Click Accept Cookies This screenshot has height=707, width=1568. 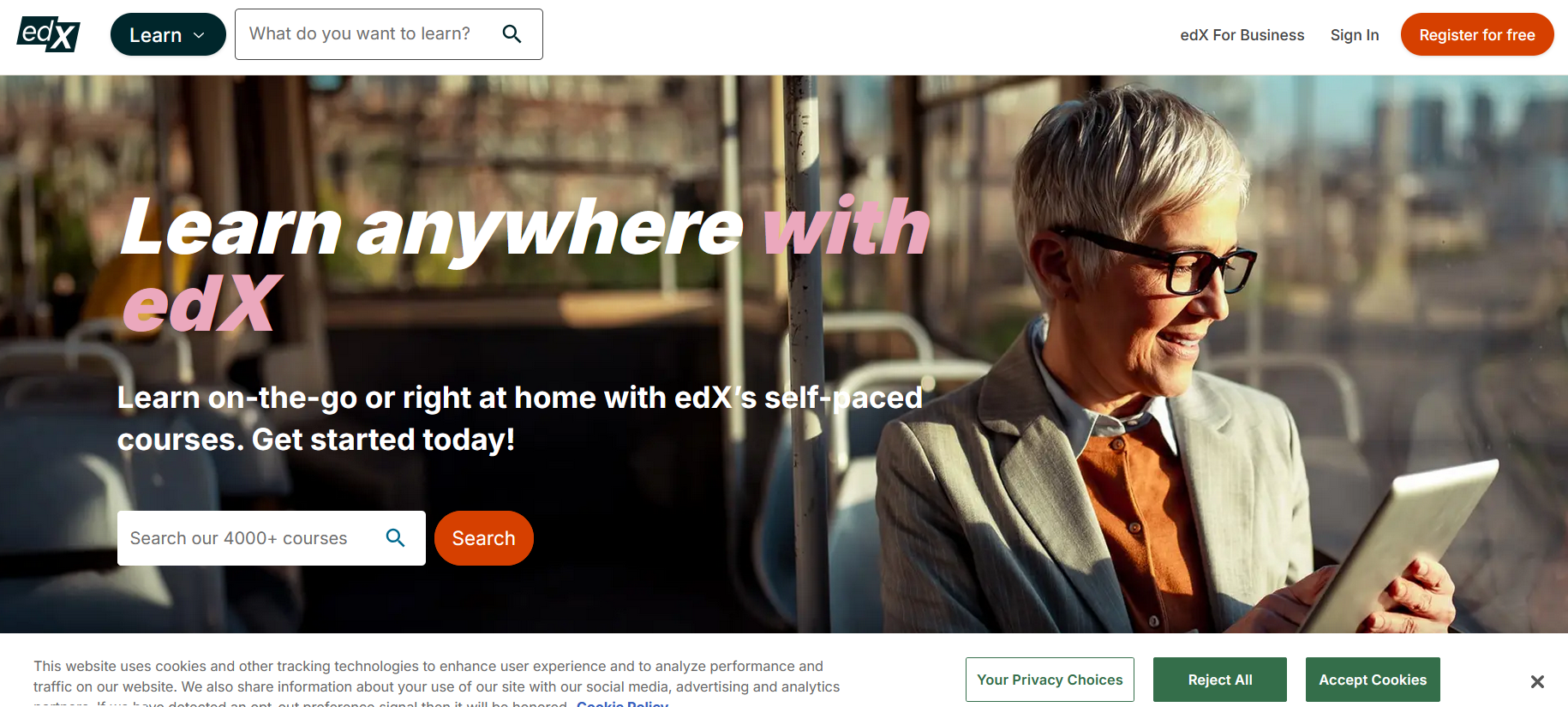tap(1373, 680)
